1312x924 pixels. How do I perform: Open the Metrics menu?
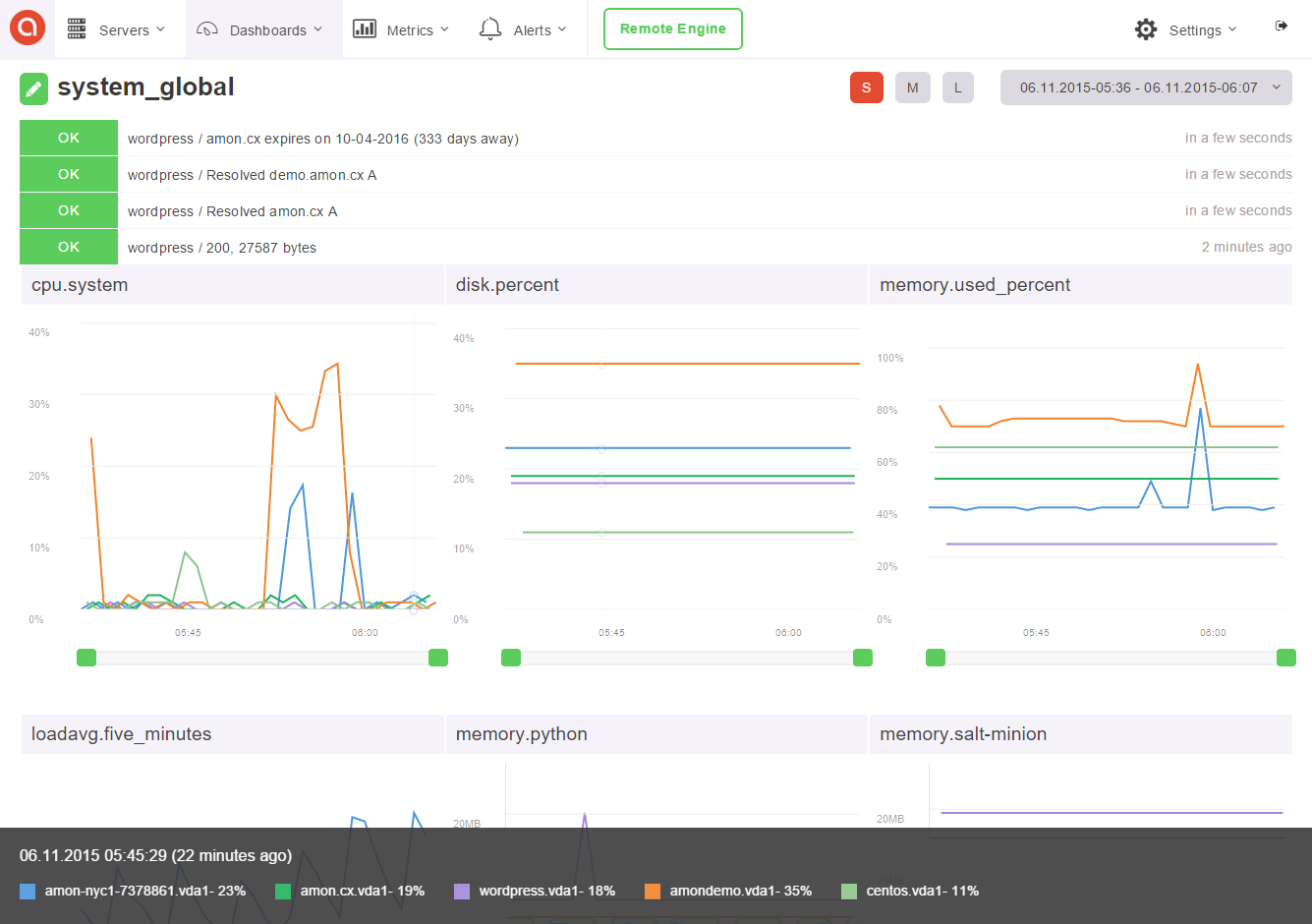(x=401, y=29)
